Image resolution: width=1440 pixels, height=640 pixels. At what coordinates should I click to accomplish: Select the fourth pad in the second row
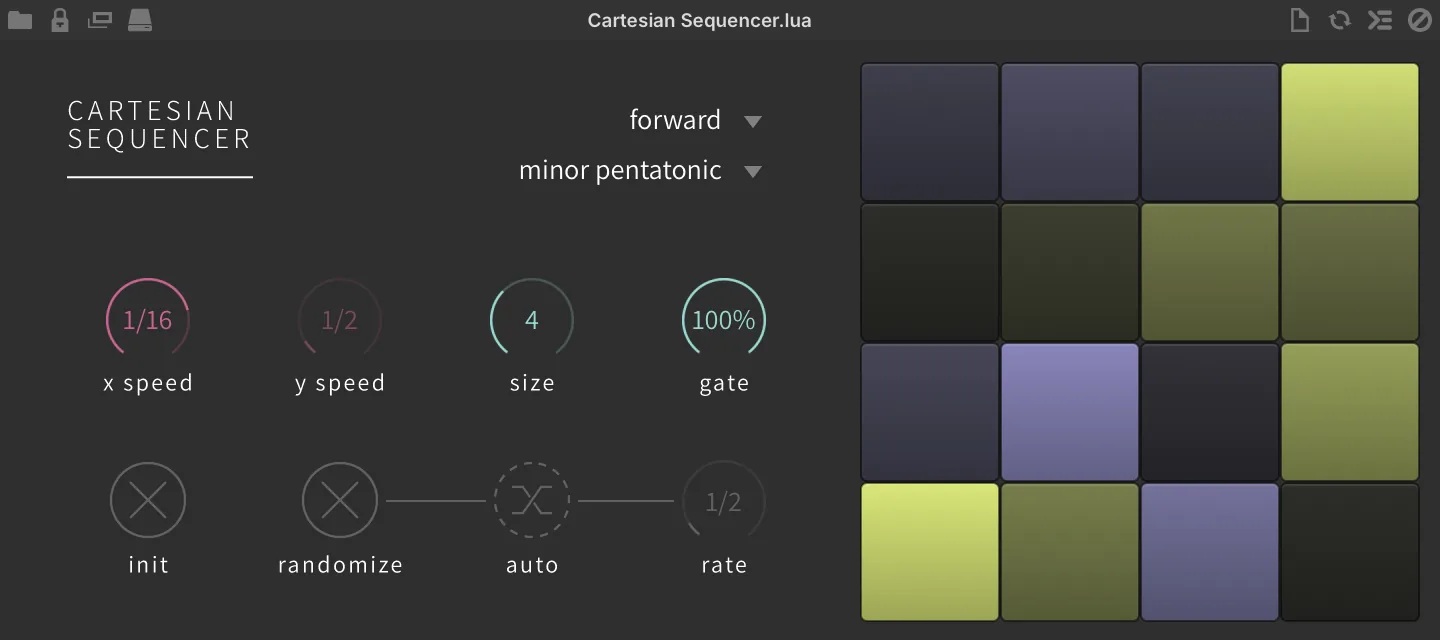point(1350,272)
